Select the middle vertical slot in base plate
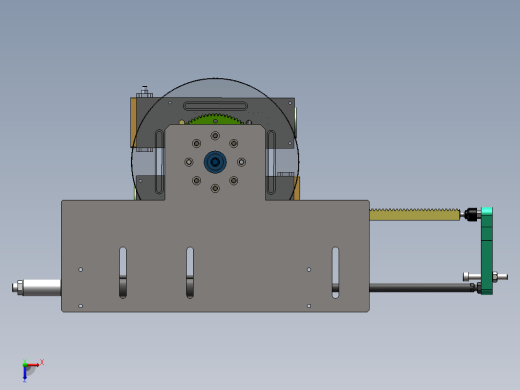Viewport: 520px width, 390px height. (x=190, y=272)
